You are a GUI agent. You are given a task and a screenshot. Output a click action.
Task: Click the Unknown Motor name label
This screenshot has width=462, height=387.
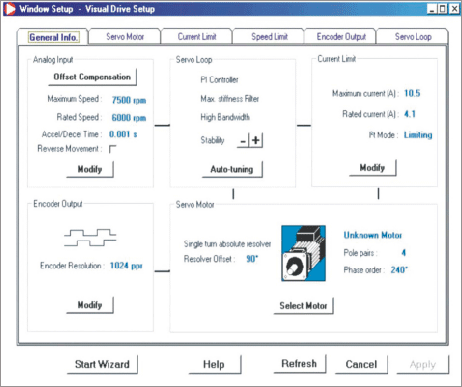point(373,235)
